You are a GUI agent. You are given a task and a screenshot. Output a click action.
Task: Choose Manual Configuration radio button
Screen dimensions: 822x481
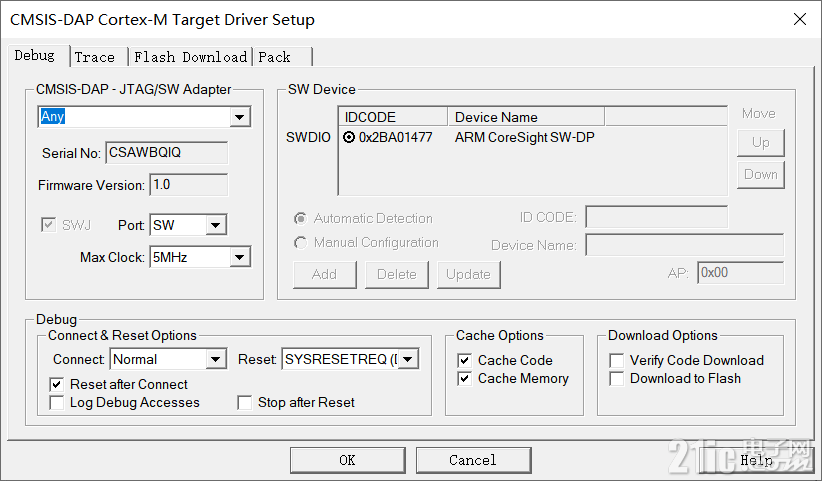click(300, 243)
